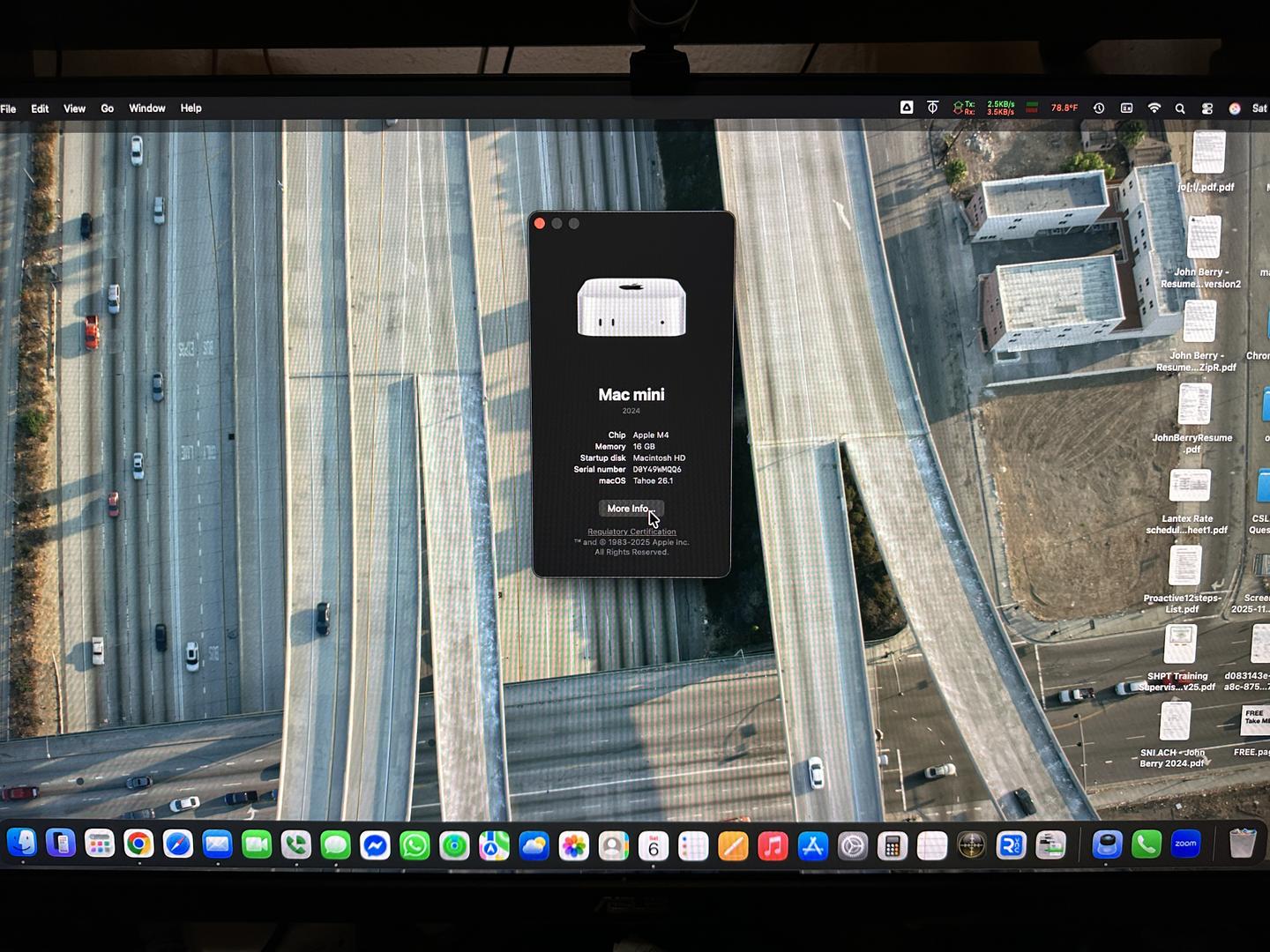This screenshot has height=952, width=1270.
Task: Open the green Phone app in dock
Action: click(x=1147, y=844)
